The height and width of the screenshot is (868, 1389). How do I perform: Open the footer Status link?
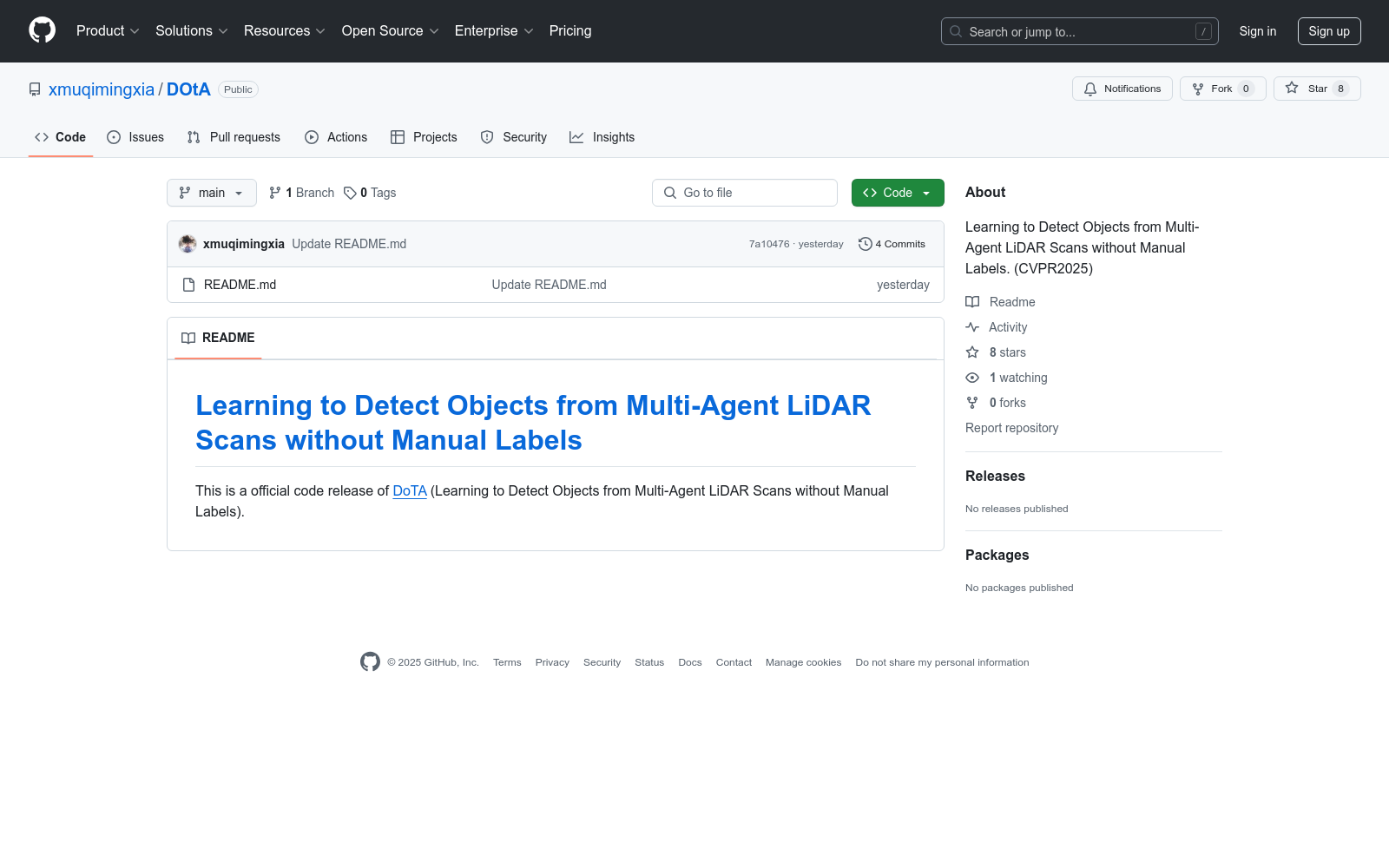pyautogui.click(x=649, y=662)
